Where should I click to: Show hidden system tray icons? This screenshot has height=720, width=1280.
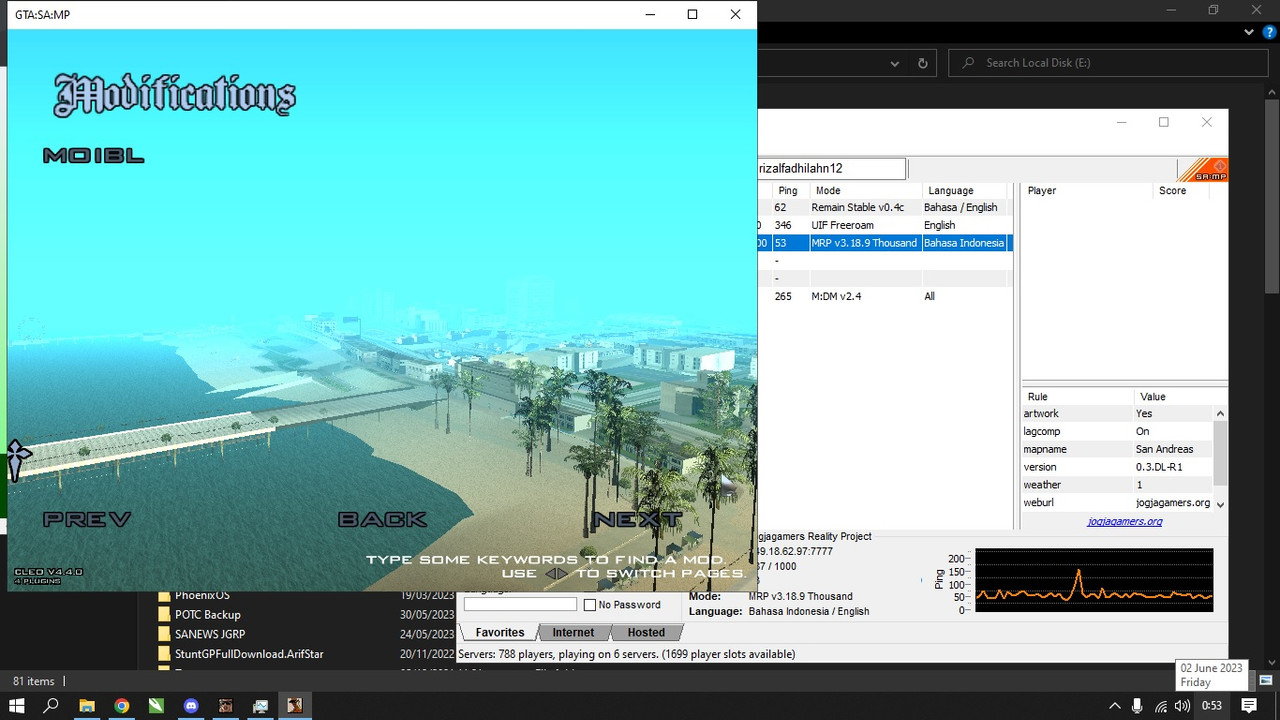pos(1115,705)
